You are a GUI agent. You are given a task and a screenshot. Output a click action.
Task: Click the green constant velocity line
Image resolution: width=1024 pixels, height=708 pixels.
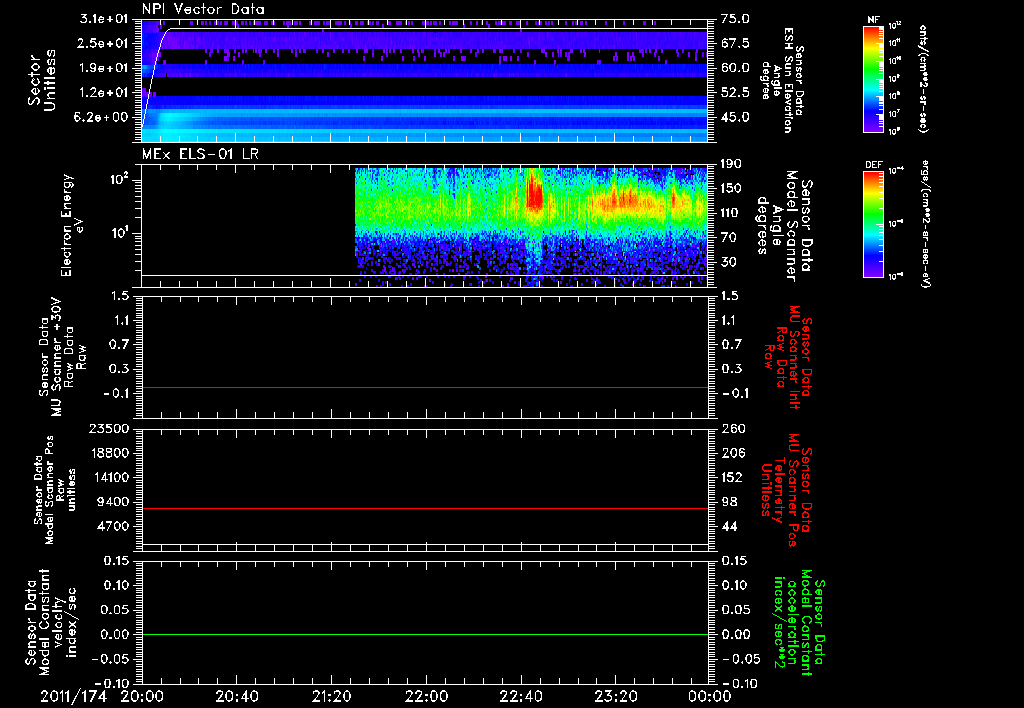425,634
